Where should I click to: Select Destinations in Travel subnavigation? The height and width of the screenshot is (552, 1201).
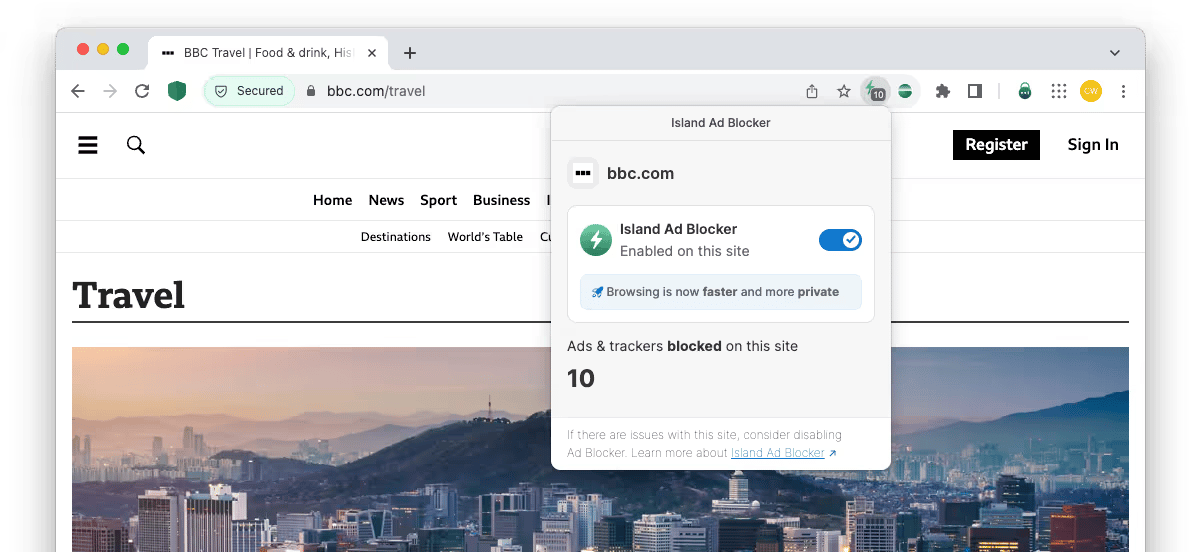tap(396, 237)
